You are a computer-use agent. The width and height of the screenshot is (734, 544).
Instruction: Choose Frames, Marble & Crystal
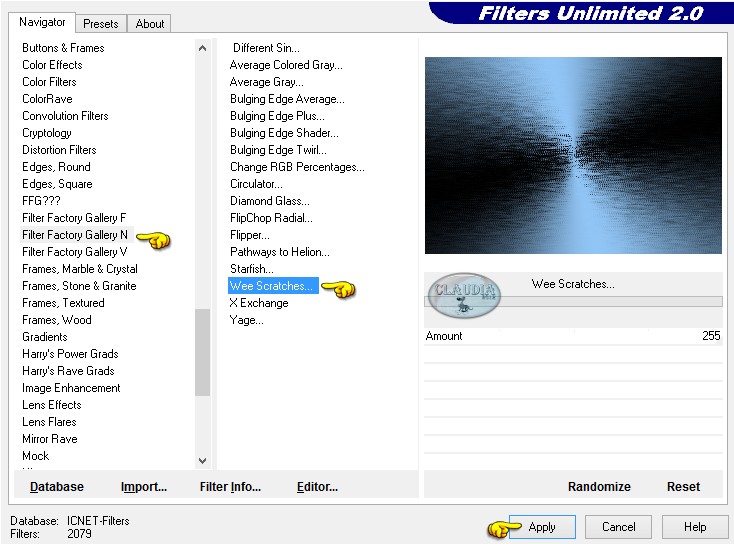(80, 269)
